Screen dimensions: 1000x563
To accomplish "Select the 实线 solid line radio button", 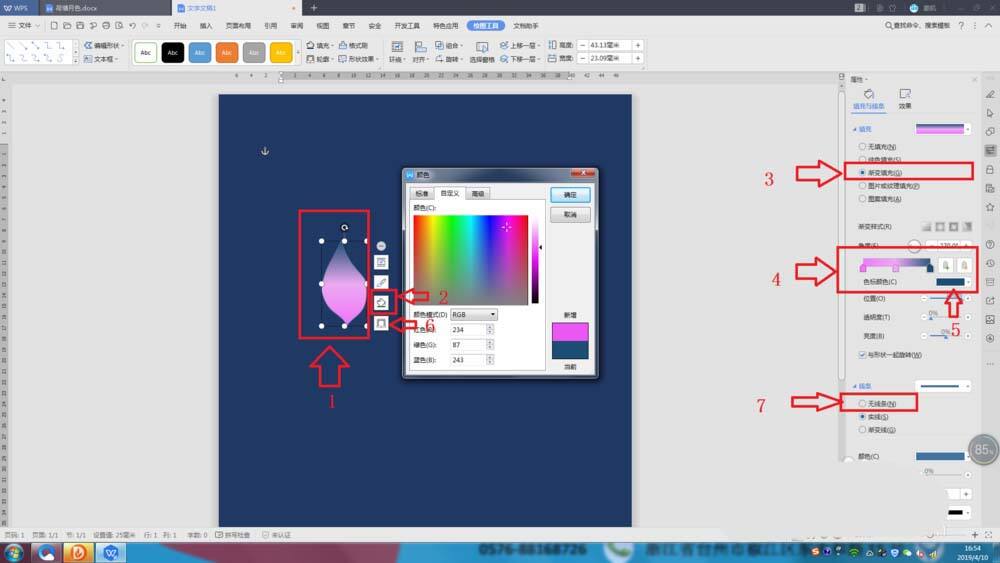I will 862,416.
